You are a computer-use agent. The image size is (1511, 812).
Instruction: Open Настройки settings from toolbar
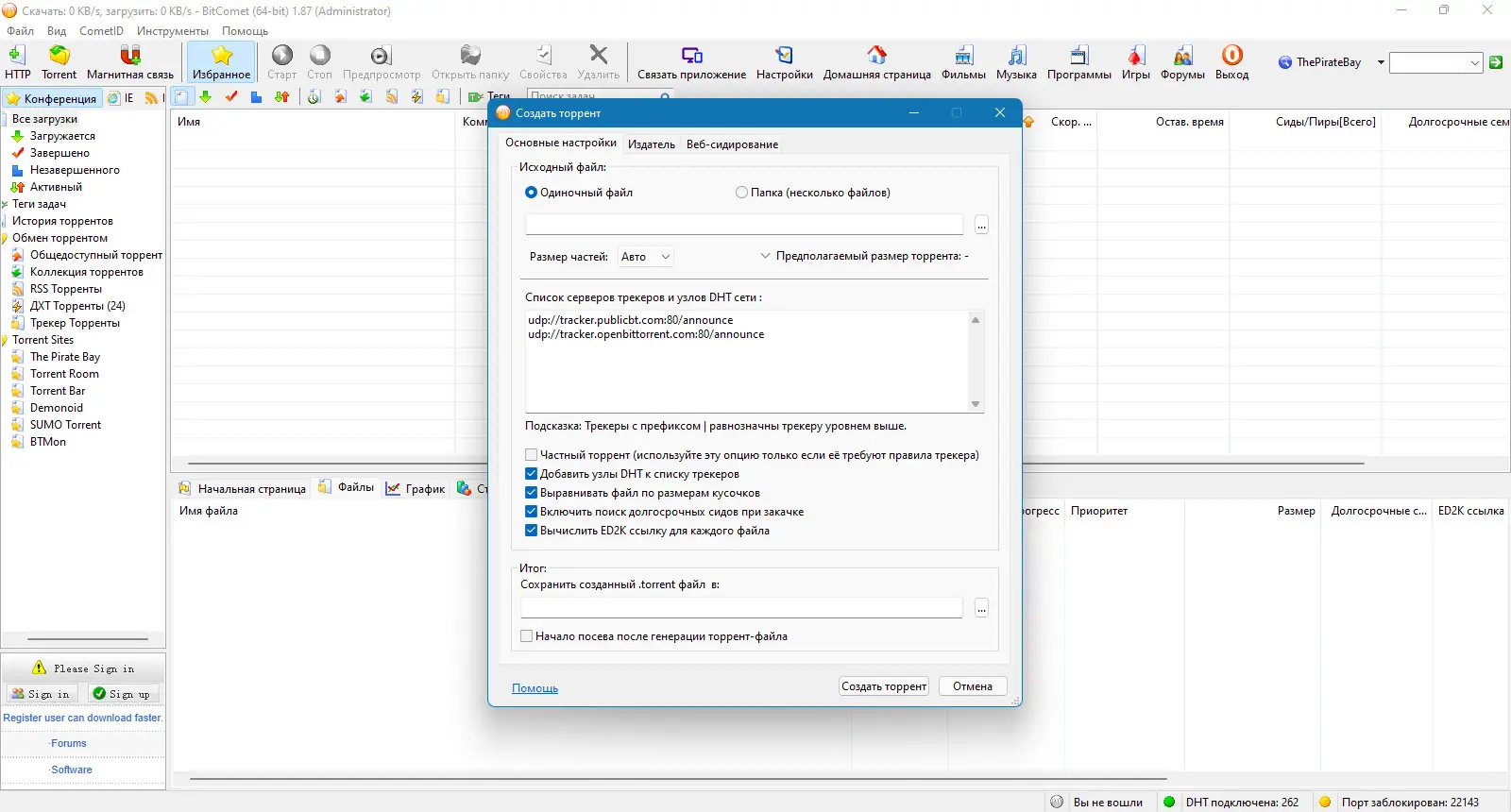tap(785, 62)
